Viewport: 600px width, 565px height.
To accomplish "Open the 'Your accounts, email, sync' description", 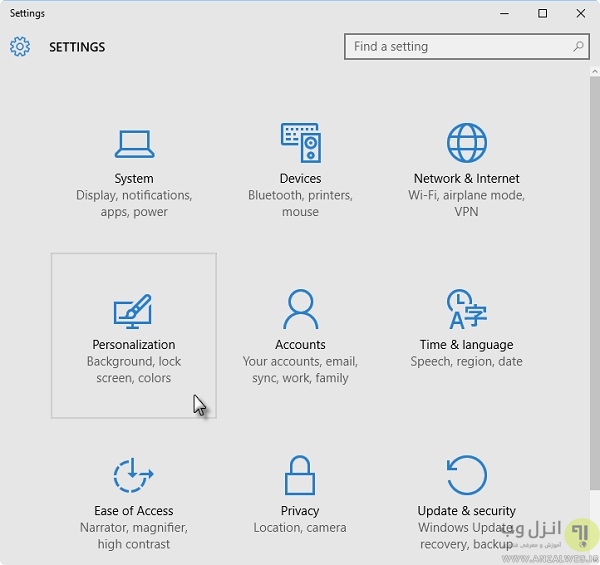I will pos(300,370).
